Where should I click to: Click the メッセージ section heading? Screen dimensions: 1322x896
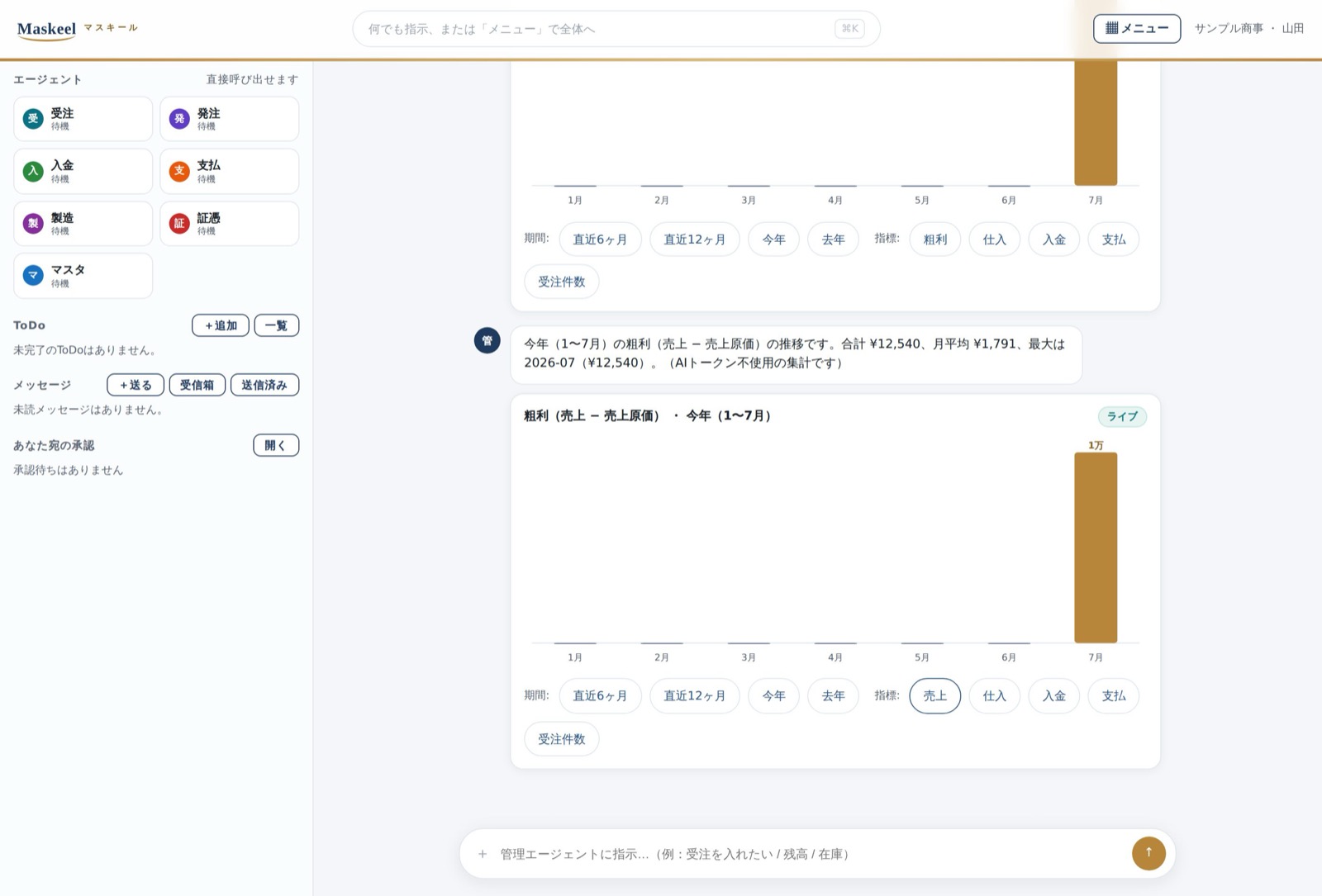click(x=42, y=385)
